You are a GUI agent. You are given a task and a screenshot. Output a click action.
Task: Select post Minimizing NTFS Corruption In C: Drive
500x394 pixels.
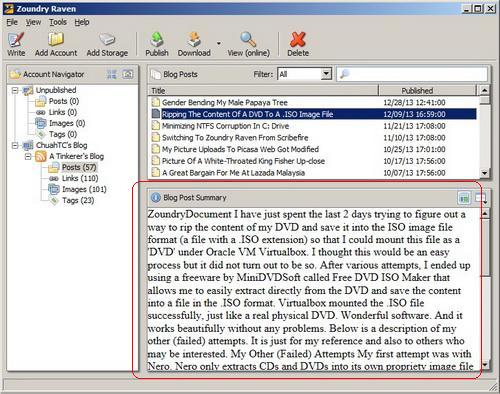tap(225, 126)
